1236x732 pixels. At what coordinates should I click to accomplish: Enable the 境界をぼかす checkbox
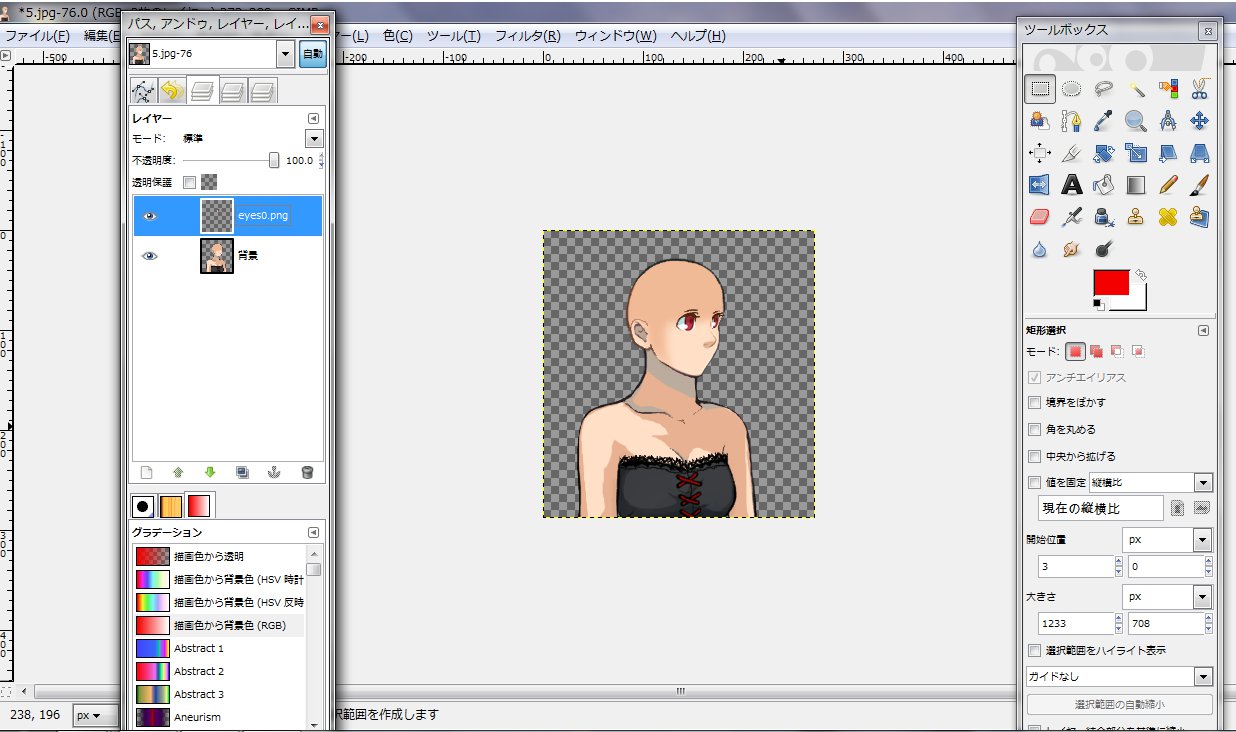coord(1034,402)
